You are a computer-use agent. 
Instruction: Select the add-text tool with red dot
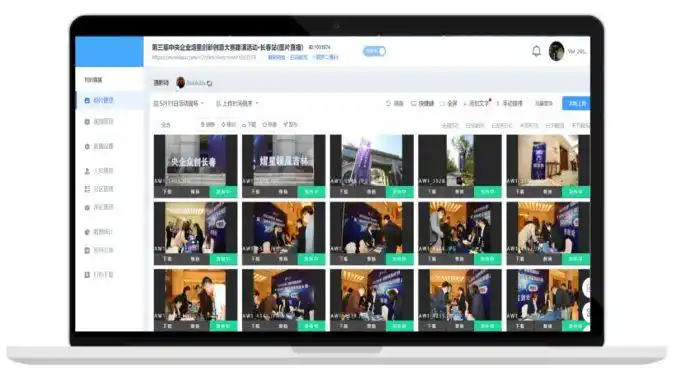click(x=476, y=103)
